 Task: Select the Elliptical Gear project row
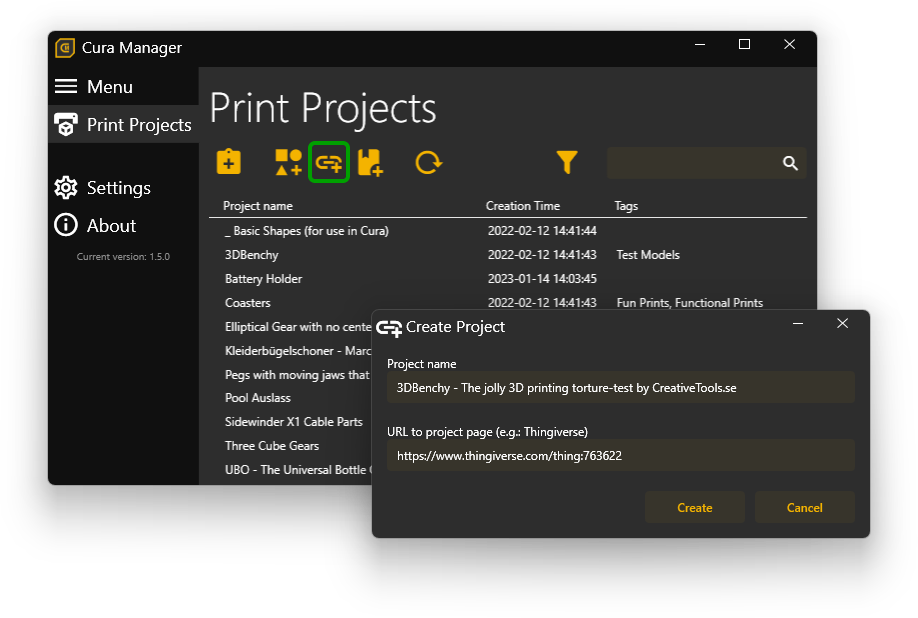[x=297, y=327]
